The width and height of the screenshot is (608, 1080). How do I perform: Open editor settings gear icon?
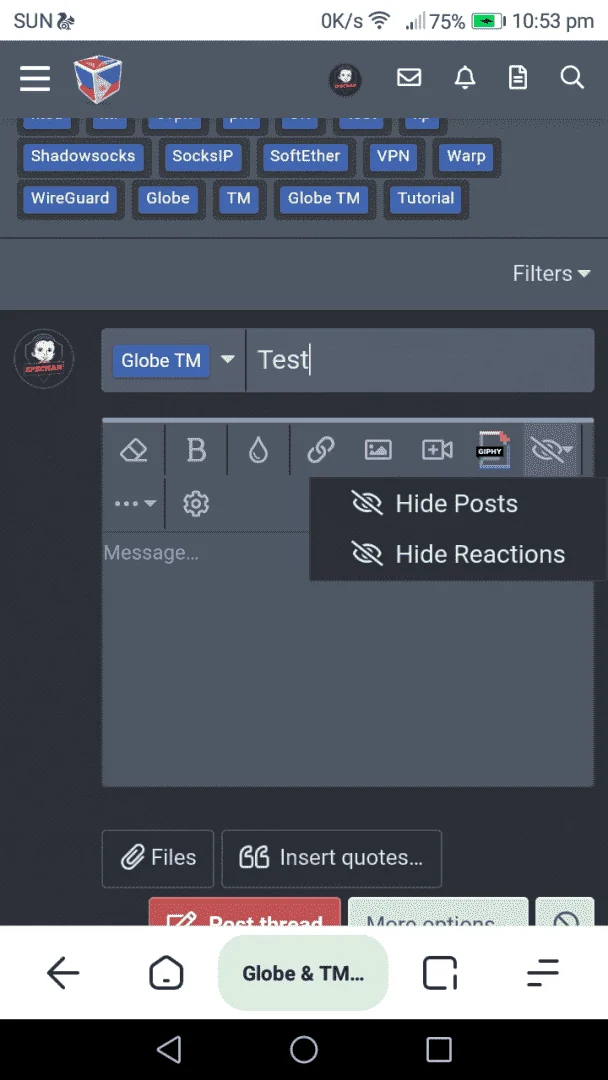click(x=196, y=503)
